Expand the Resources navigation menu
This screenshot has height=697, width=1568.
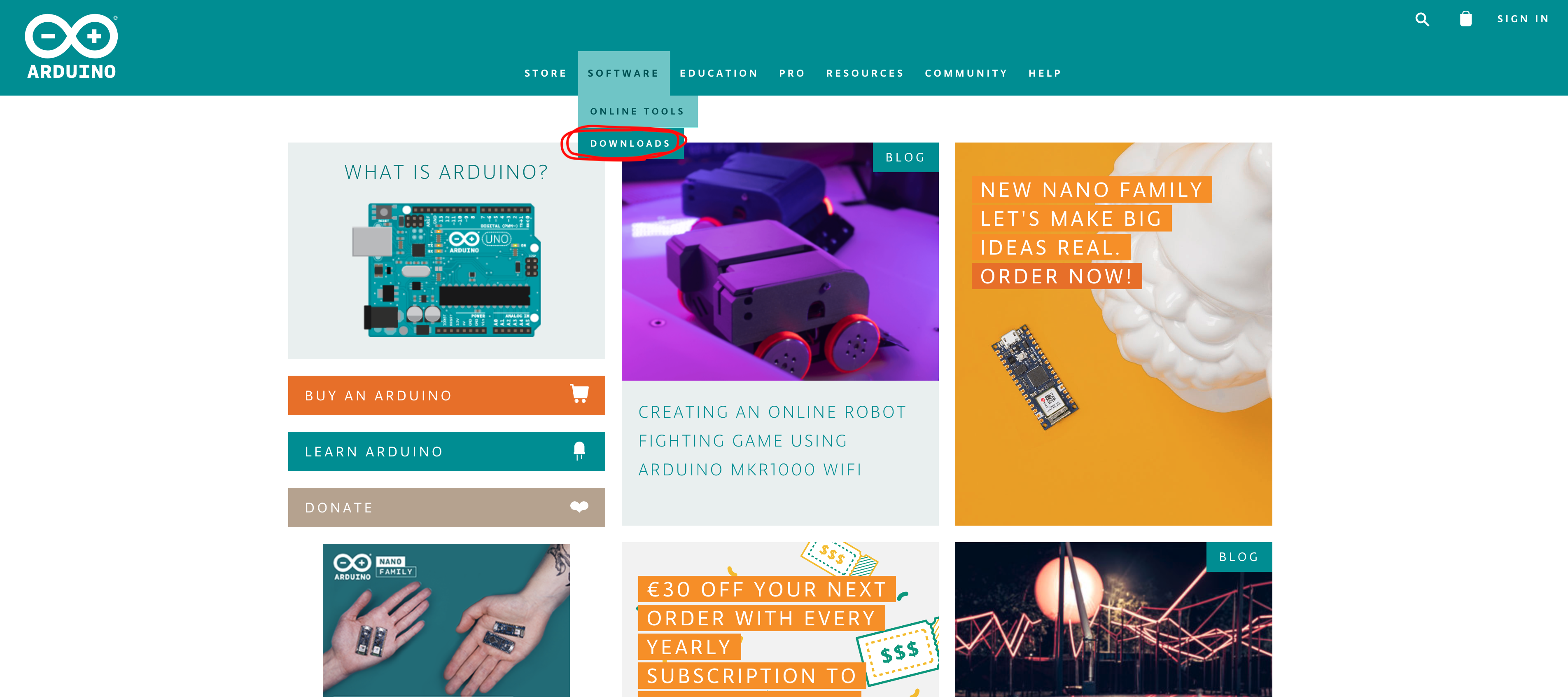(x=865, y=73)
